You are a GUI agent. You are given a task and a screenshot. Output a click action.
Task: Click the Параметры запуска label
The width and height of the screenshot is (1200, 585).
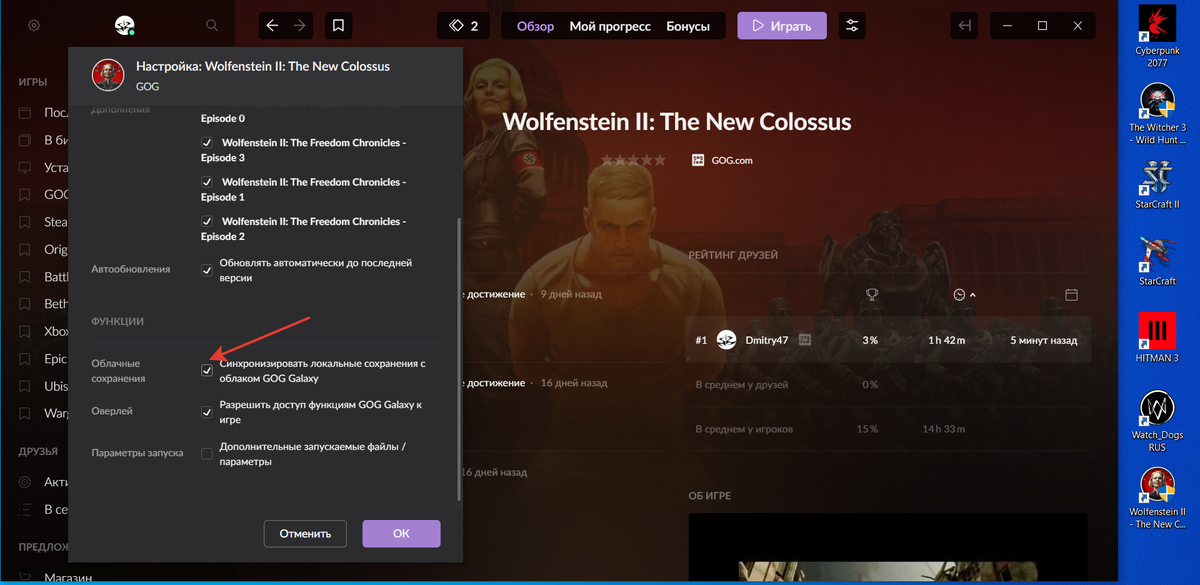pyautogui.click(x=137, y=452)
